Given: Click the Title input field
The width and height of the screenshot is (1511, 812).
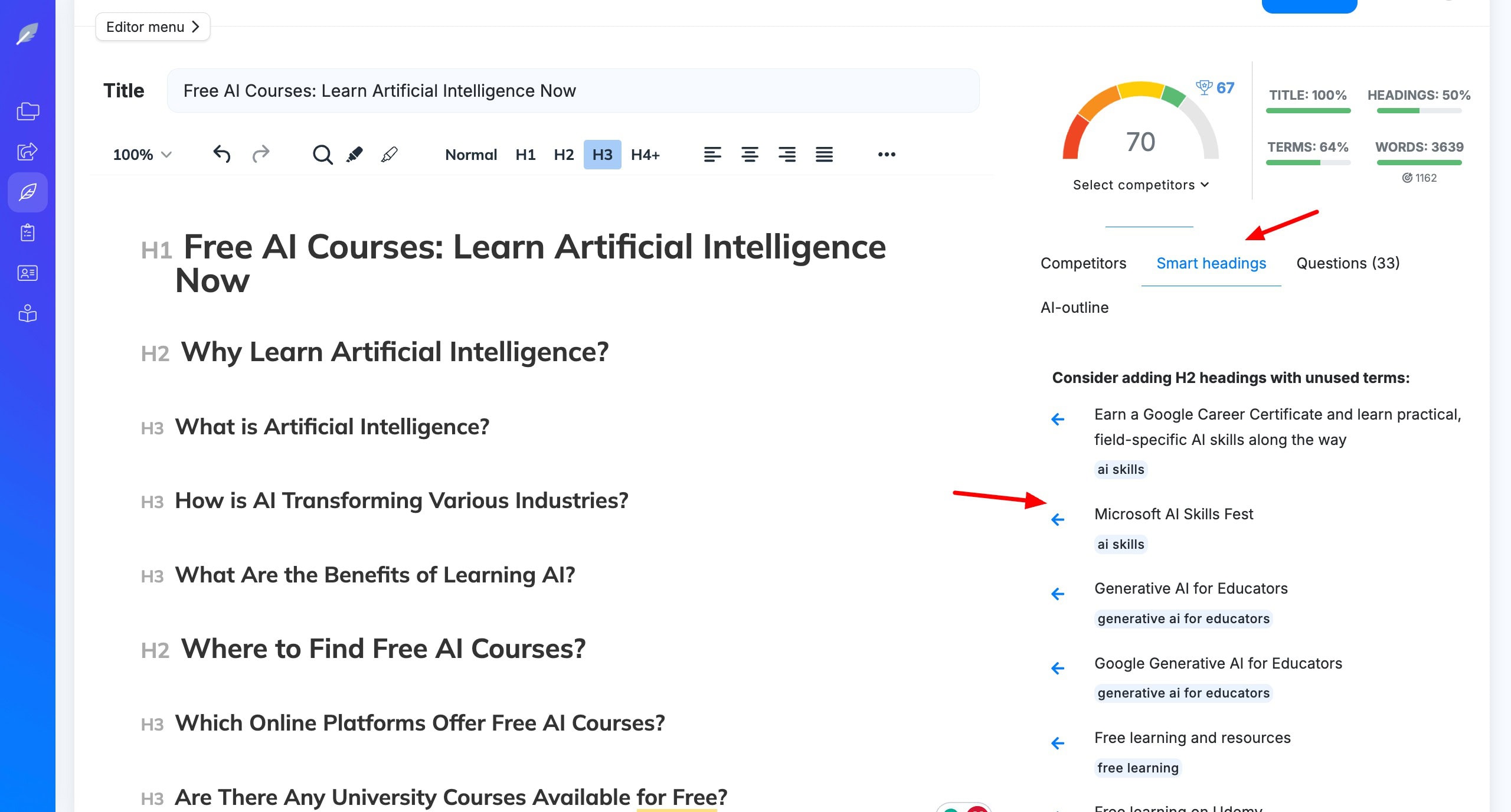Looking at the screenshot, I should (x=573, y=91).
